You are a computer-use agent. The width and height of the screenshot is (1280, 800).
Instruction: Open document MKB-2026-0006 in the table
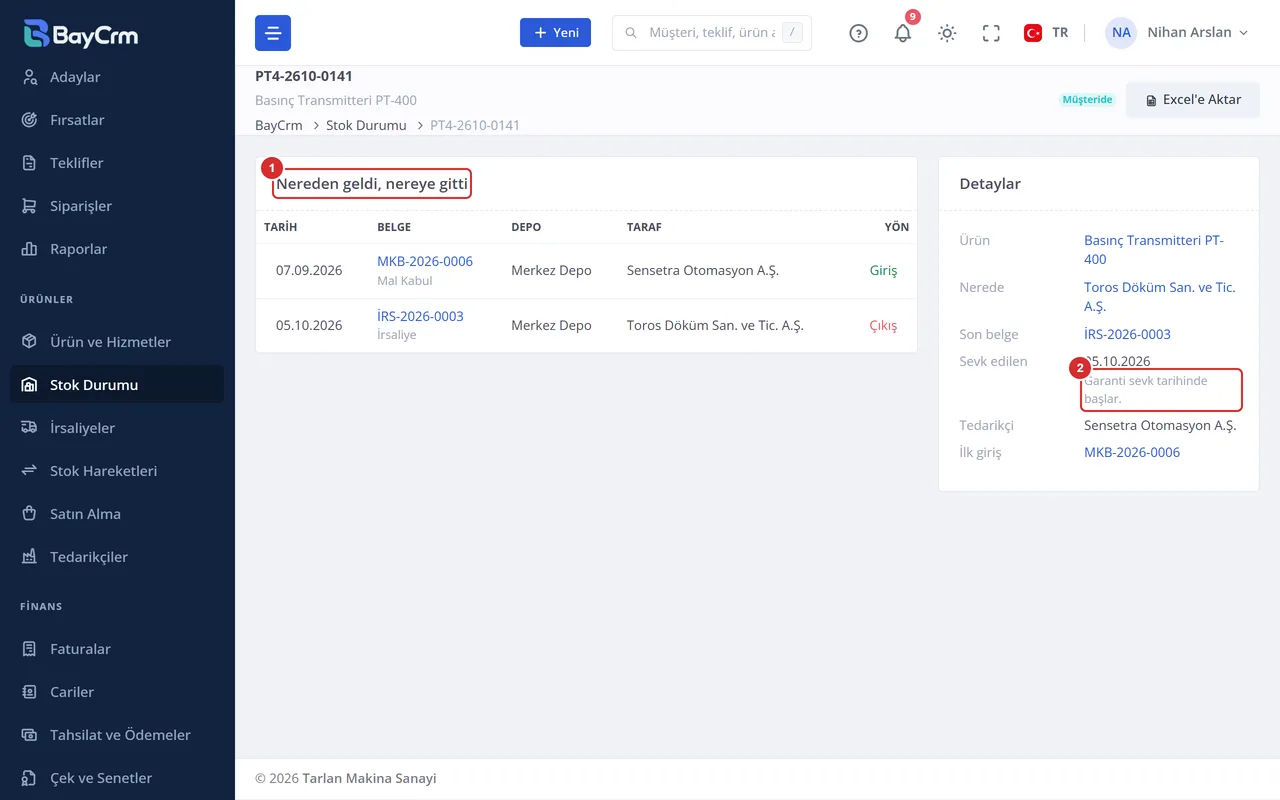(425, 261)
